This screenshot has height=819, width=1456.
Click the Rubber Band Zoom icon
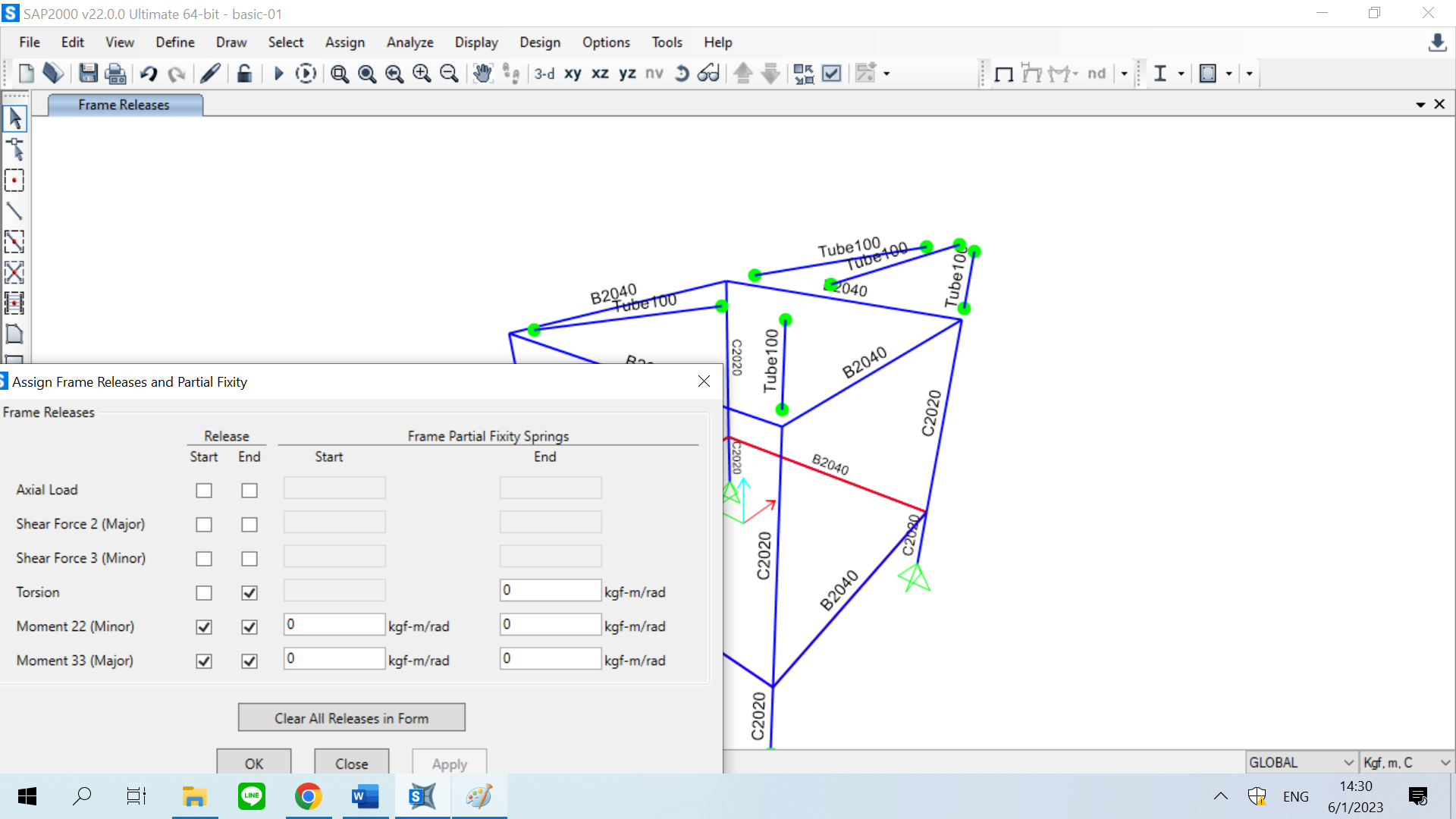(x=339, y=74)
